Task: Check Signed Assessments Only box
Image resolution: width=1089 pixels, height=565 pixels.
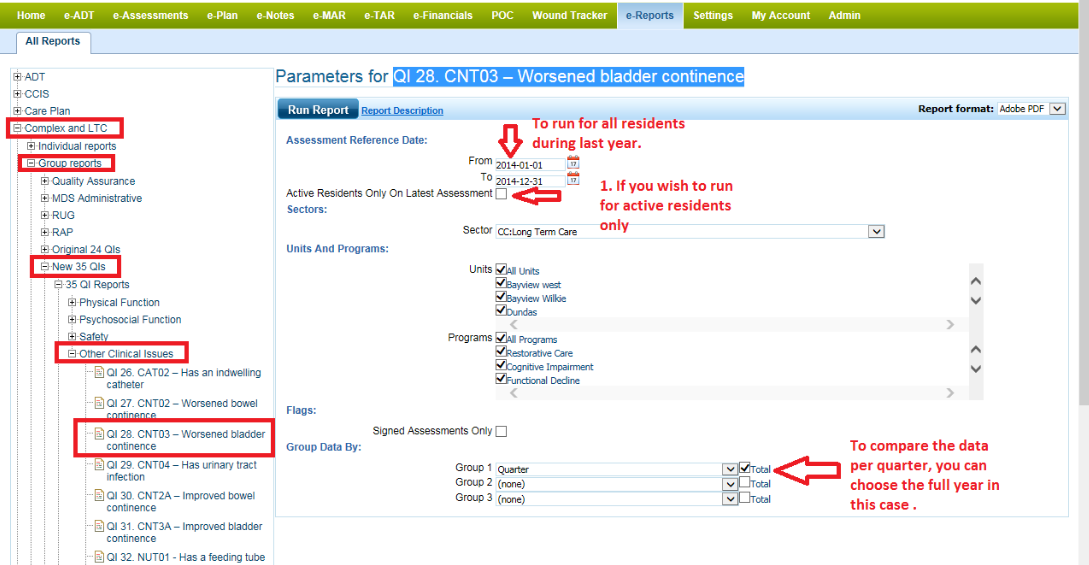Action: pos(501,431)
